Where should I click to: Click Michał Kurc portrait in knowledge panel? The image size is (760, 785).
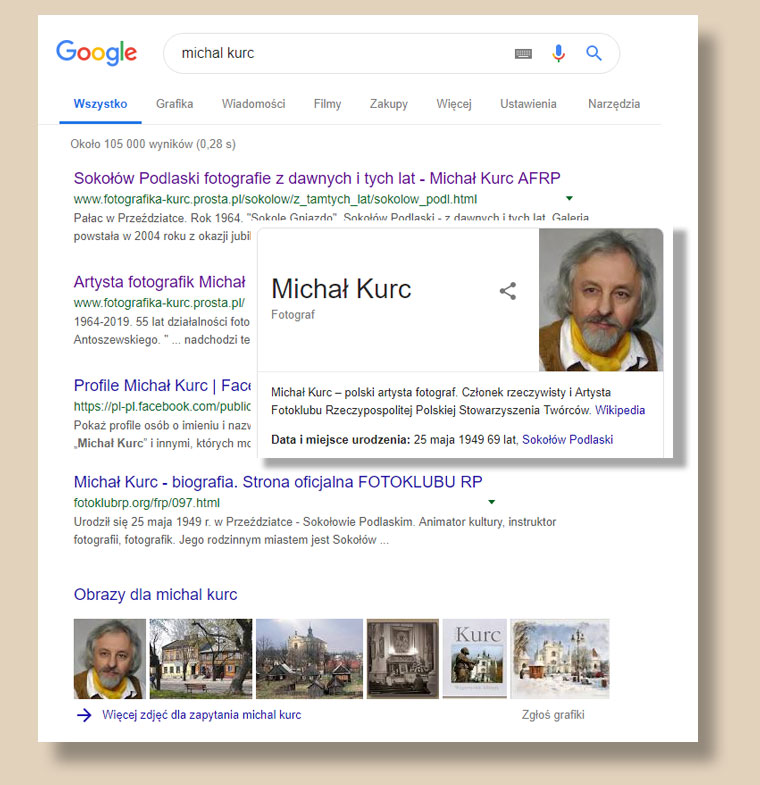coord(601,300)
